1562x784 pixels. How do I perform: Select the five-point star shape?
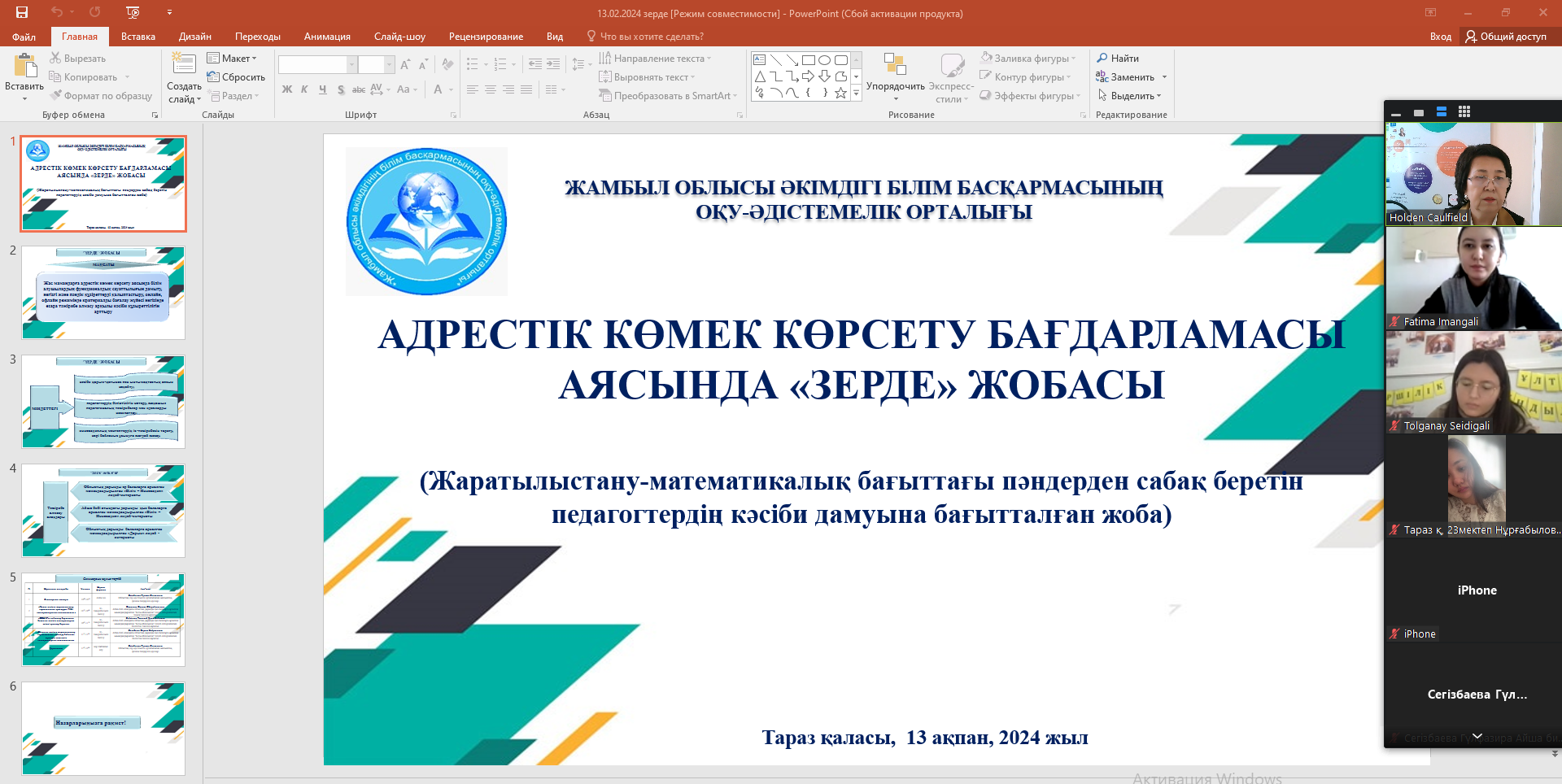(x=841, y=93)
